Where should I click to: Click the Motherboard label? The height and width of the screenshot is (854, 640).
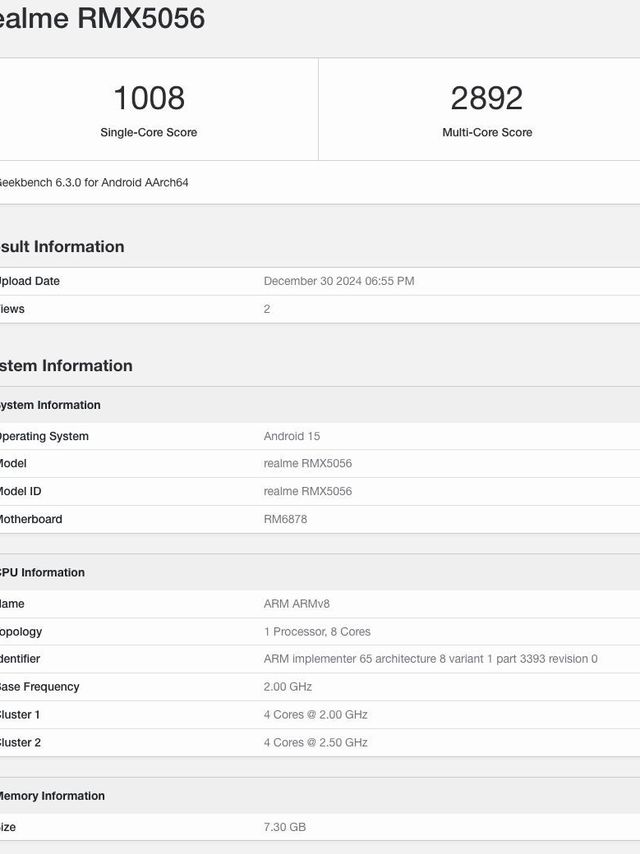pyautogui.click(x=31, y=519)
